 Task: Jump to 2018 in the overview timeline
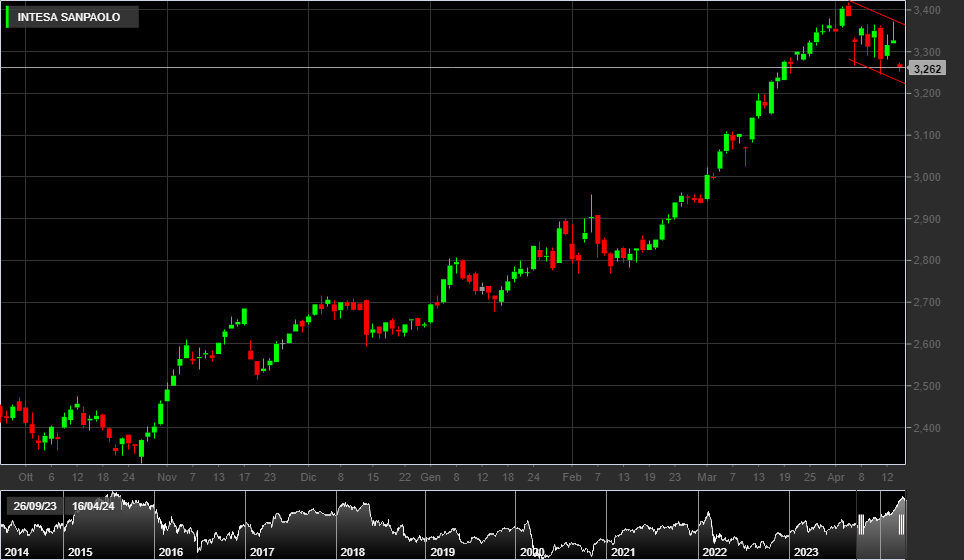point(352,552)
